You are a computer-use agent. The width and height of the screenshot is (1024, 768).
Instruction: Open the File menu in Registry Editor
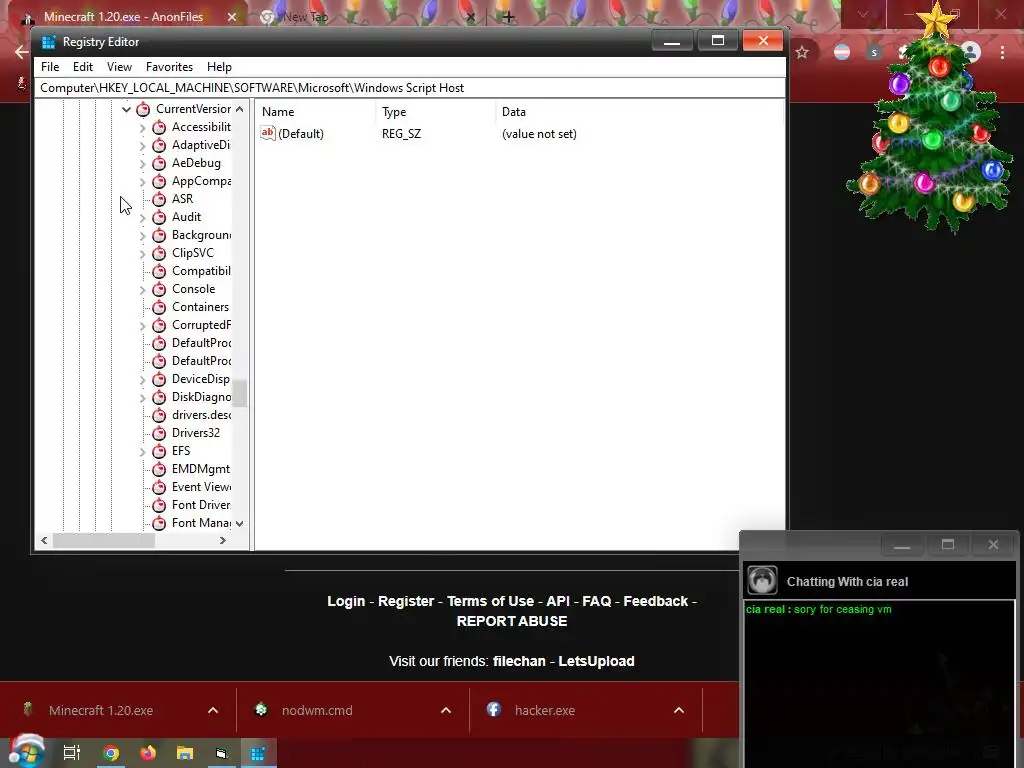[50, 67]
